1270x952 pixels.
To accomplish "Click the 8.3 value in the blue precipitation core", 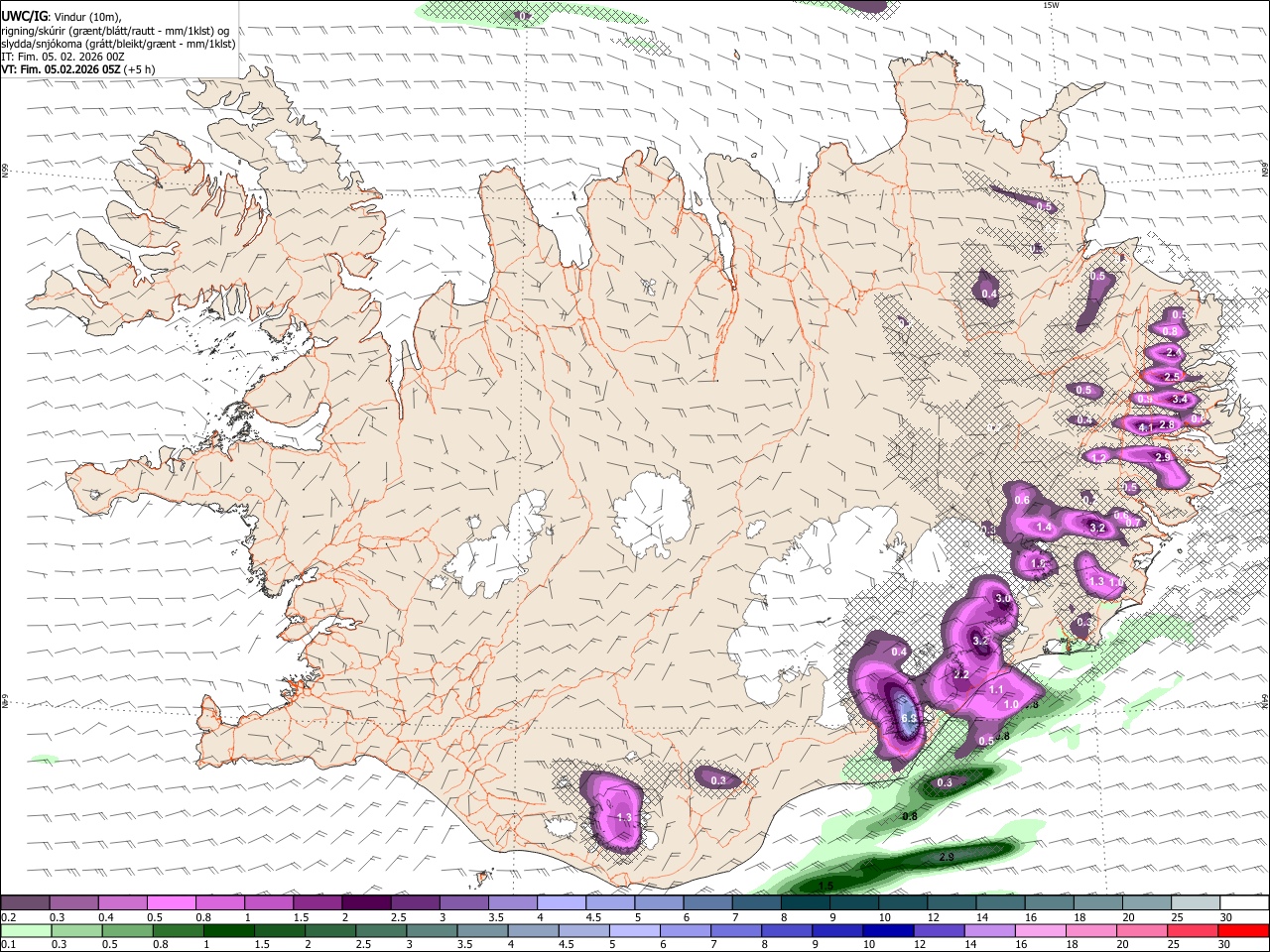I will pyautogui.click(x=908, y=718).
